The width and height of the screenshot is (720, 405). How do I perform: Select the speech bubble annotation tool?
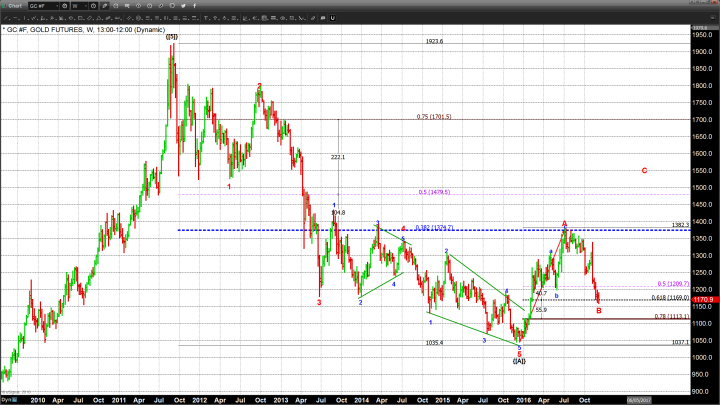click(322, 18)
